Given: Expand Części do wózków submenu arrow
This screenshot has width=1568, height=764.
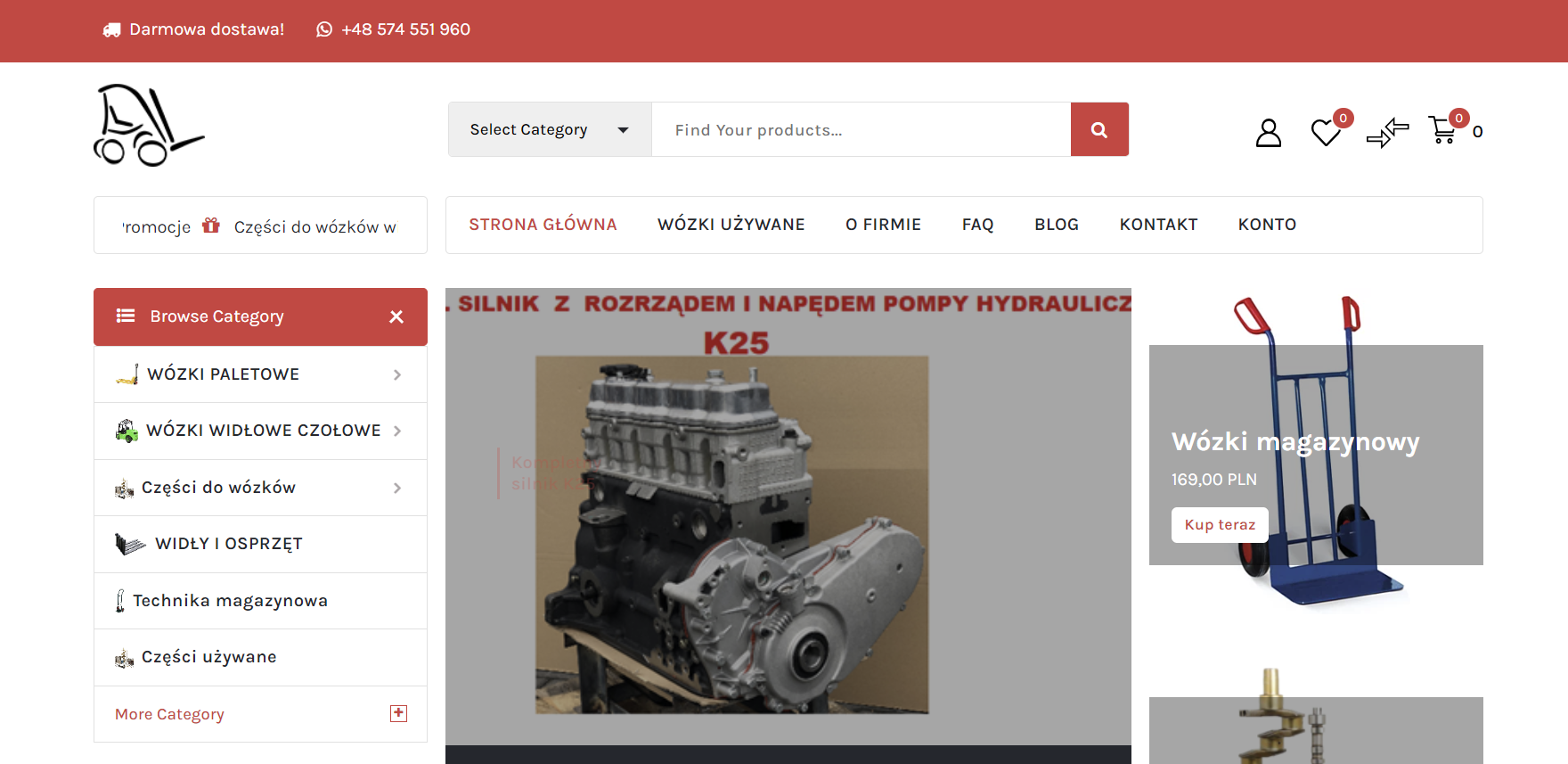Looking at the screenshot, I should tap(397, 488).
